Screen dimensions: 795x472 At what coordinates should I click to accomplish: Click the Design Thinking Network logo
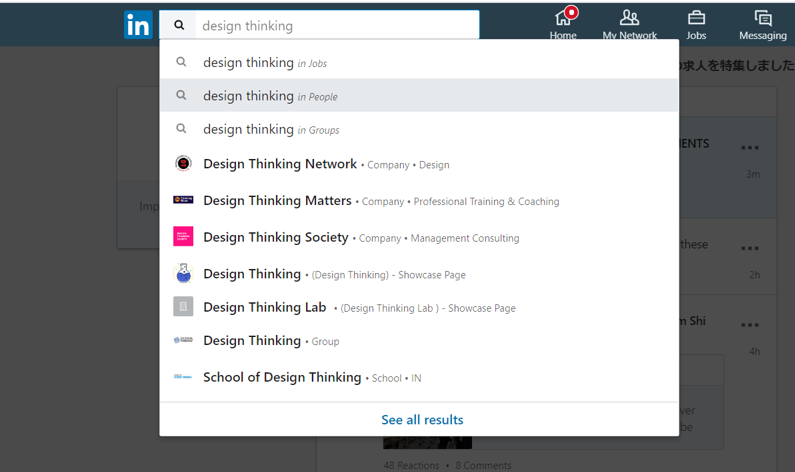(183, 163)
